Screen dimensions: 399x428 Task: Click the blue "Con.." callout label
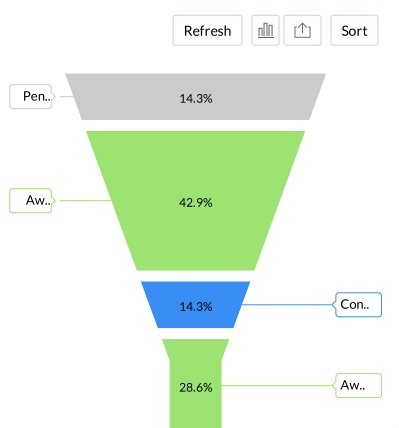tap(357, 305)
